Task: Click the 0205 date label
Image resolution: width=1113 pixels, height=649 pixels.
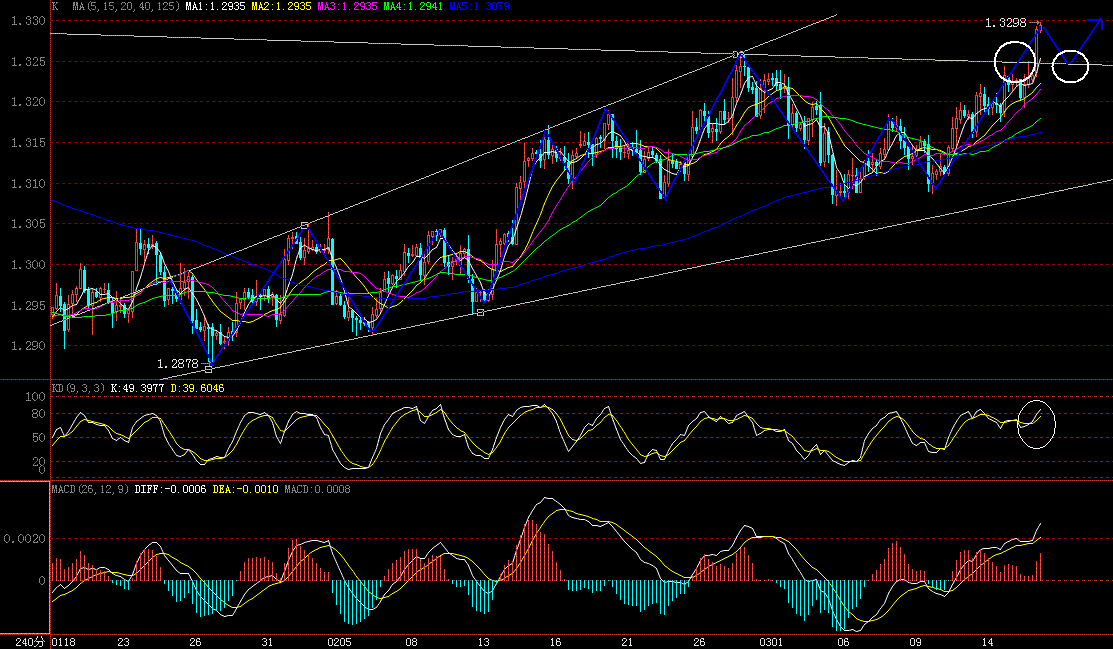Action: [x=339, y=642]
